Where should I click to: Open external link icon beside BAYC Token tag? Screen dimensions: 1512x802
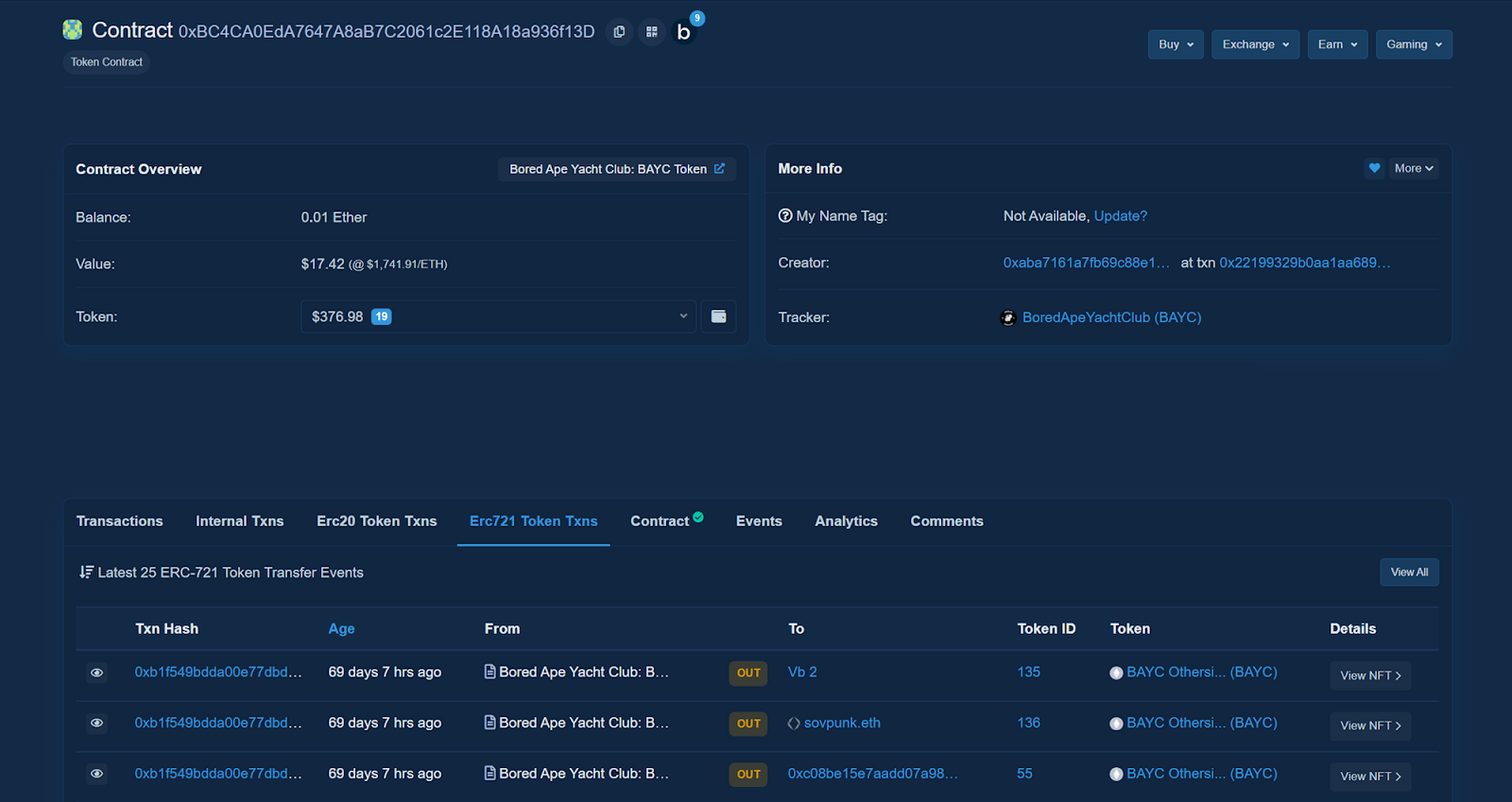(719, 169)
